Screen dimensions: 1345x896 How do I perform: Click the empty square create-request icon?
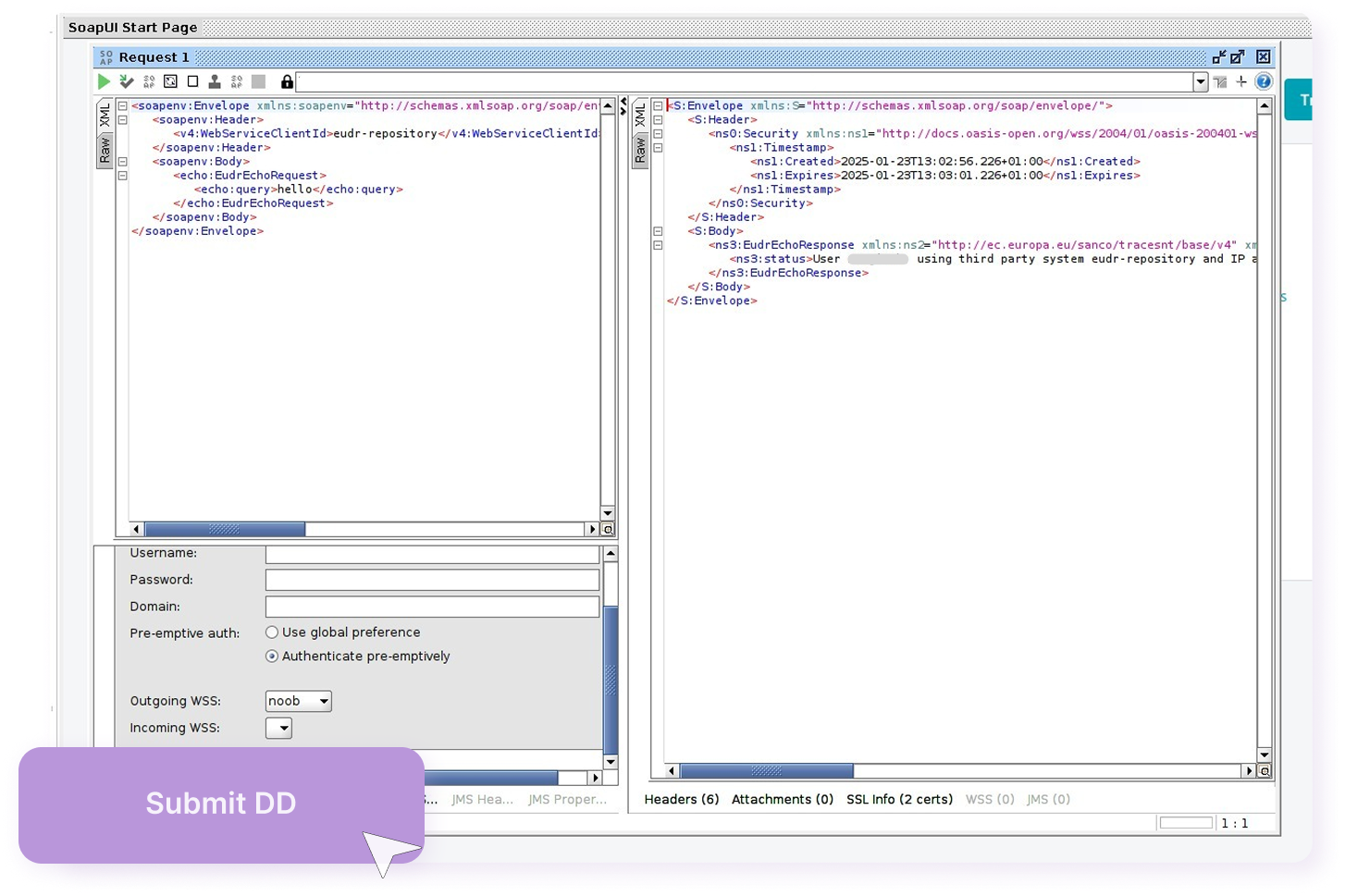[x=192, y=81]
